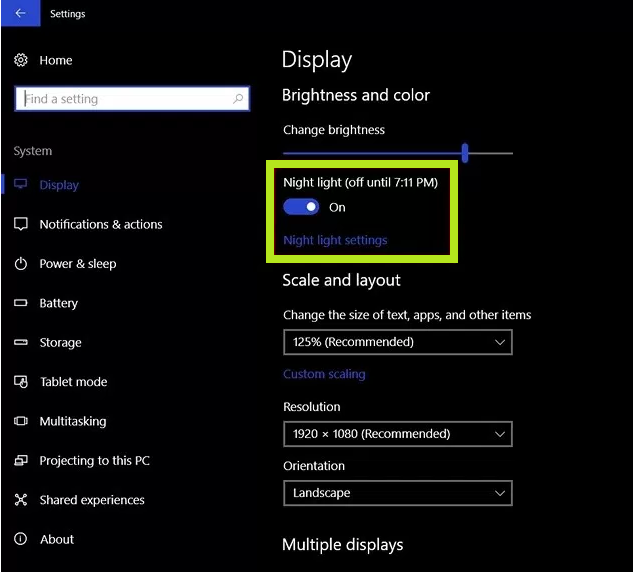Open Night light settings link

pos(335,240)
